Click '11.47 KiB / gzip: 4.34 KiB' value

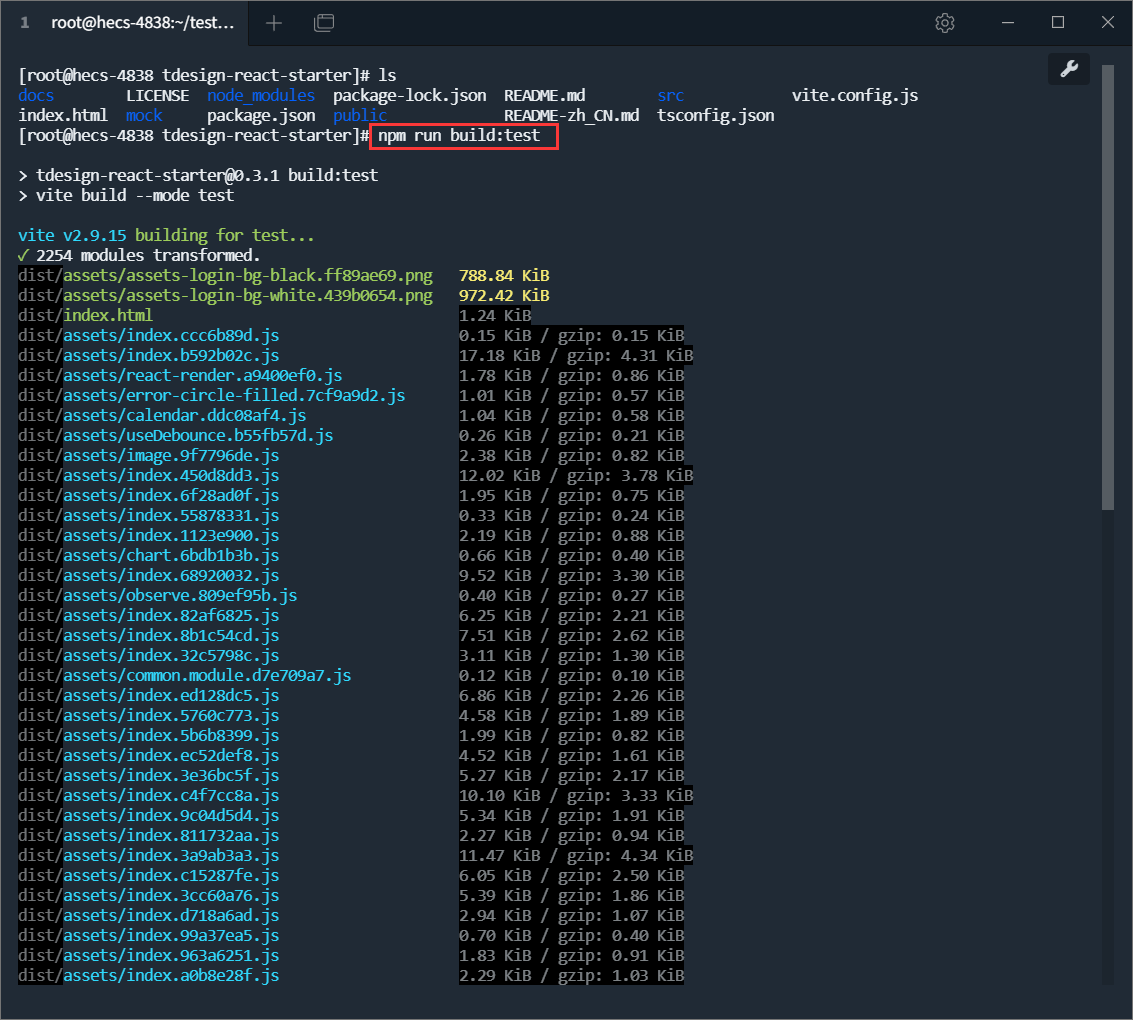tap(576, 855)
